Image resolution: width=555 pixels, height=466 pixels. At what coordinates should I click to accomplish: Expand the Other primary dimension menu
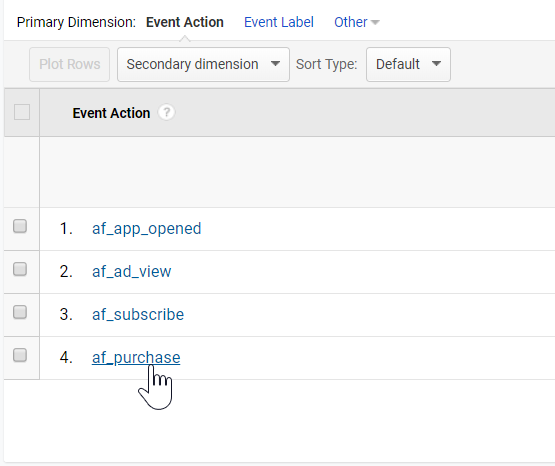point(356,22)
